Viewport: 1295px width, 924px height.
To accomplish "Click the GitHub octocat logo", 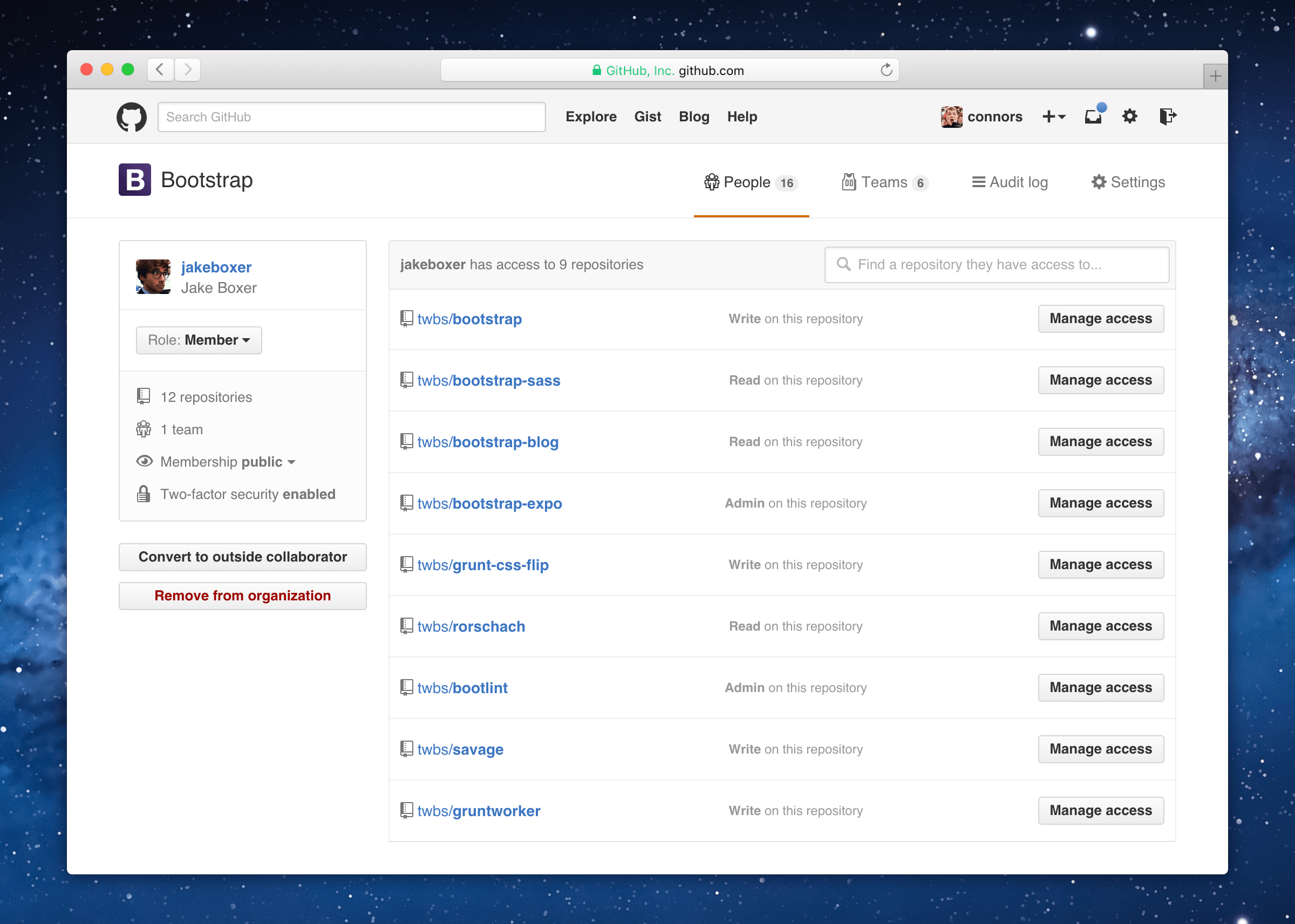I will tap(132, 117).
